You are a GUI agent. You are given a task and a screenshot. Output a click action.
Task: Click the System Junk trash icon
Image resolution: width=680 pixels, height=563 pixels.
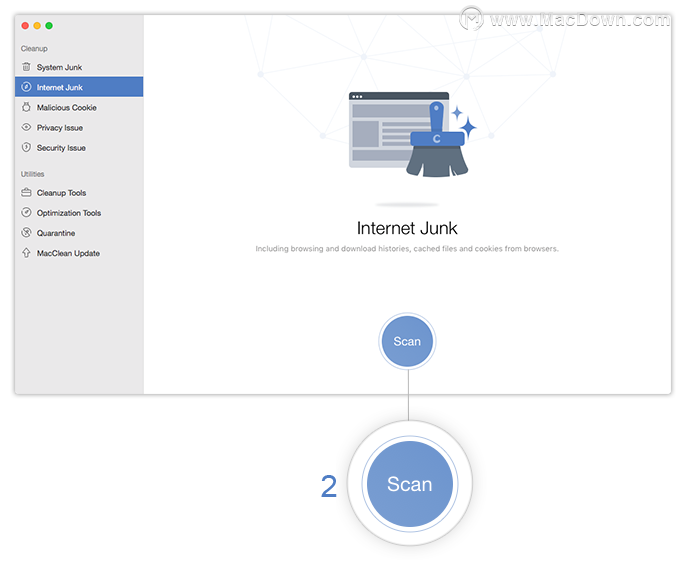pyautogui.click(x=26, y=67)
